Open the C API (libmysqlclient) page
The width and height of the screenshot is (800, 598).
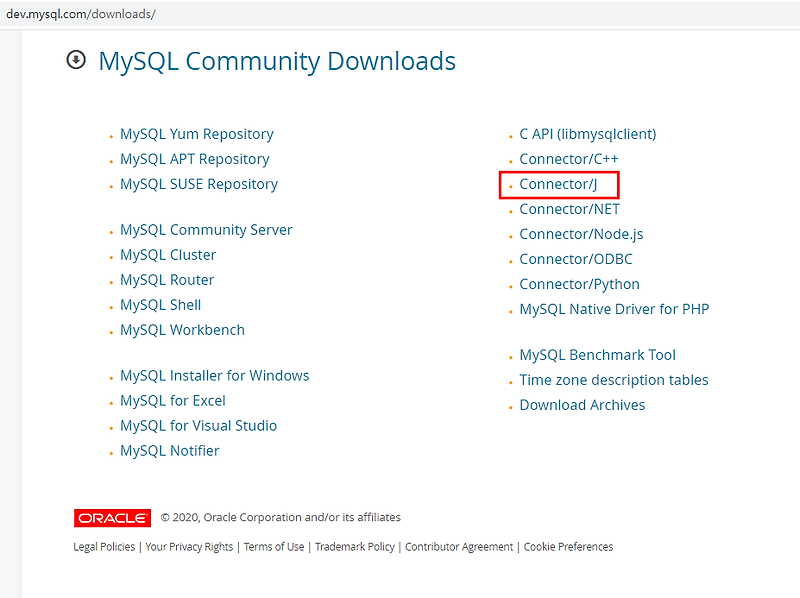(x=587, y=133)
